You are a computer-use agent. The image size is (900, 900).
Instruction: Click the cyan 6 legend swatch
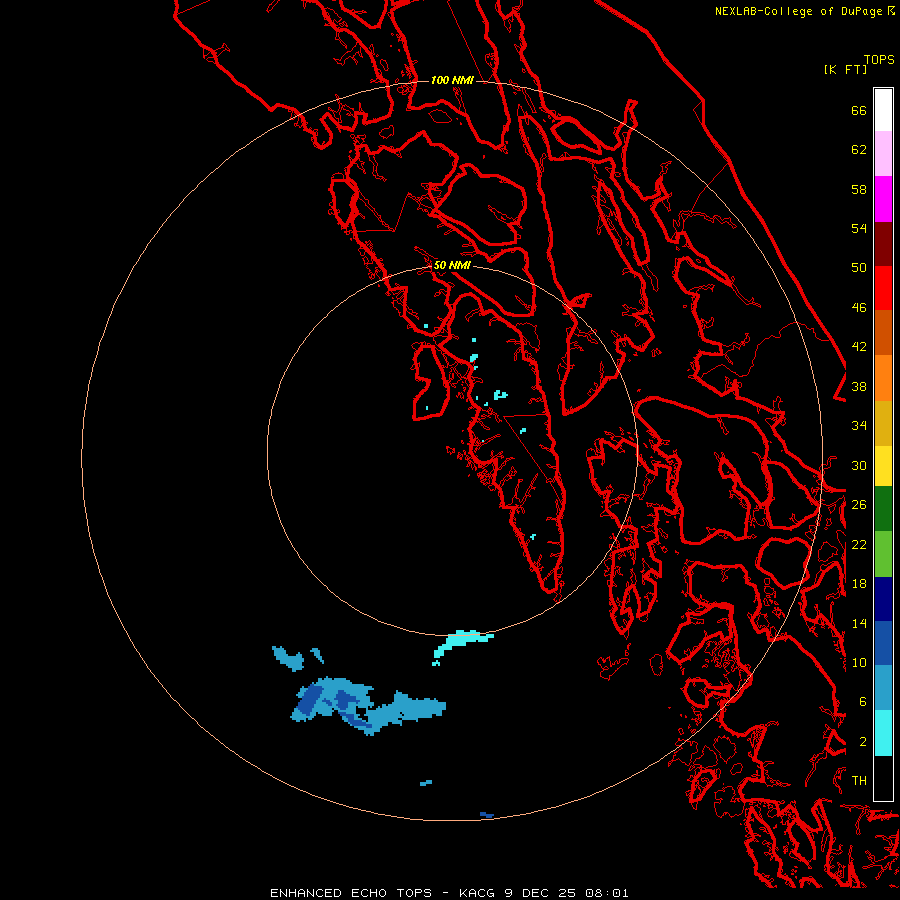[x=883, y=733]
